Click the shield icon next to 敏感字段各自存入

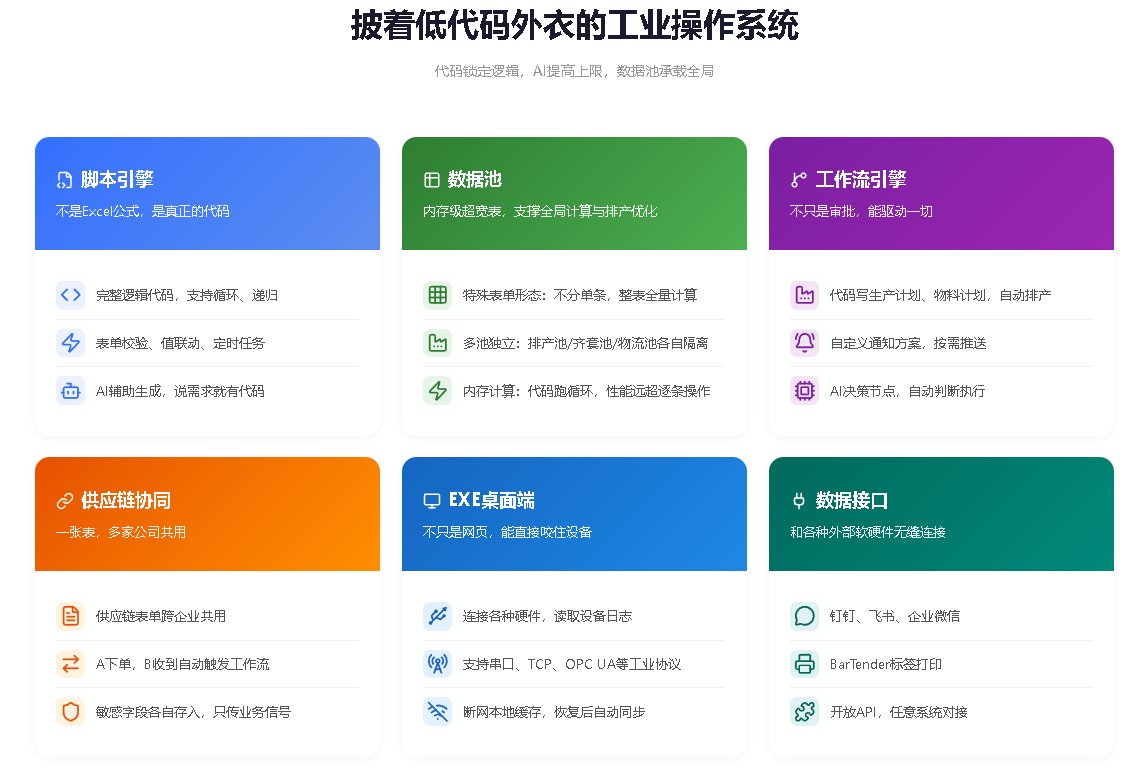pos(71,713)
